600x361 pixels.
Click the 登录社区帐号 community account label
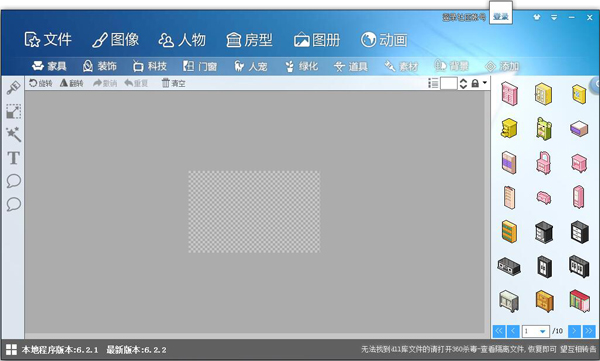coord(464,17)
